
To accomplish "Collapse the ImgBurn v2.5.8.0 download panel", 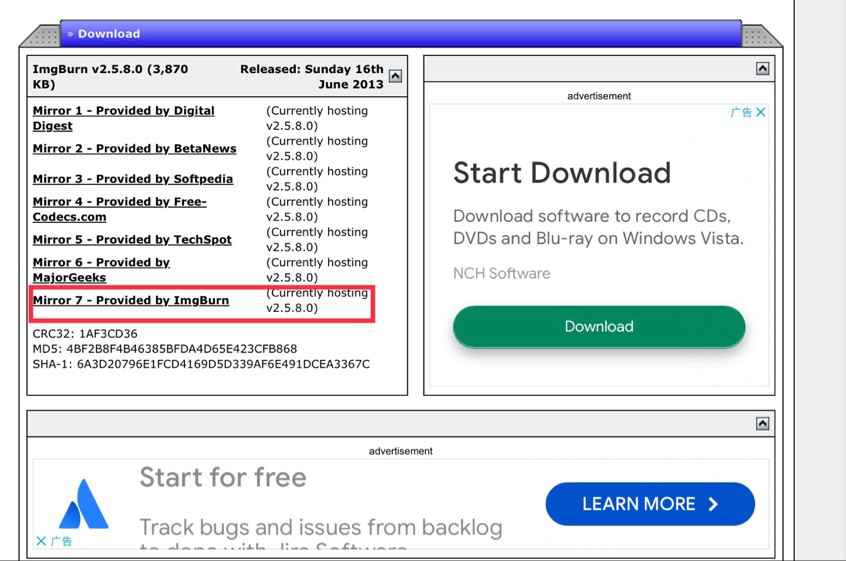I will point(395,77).
